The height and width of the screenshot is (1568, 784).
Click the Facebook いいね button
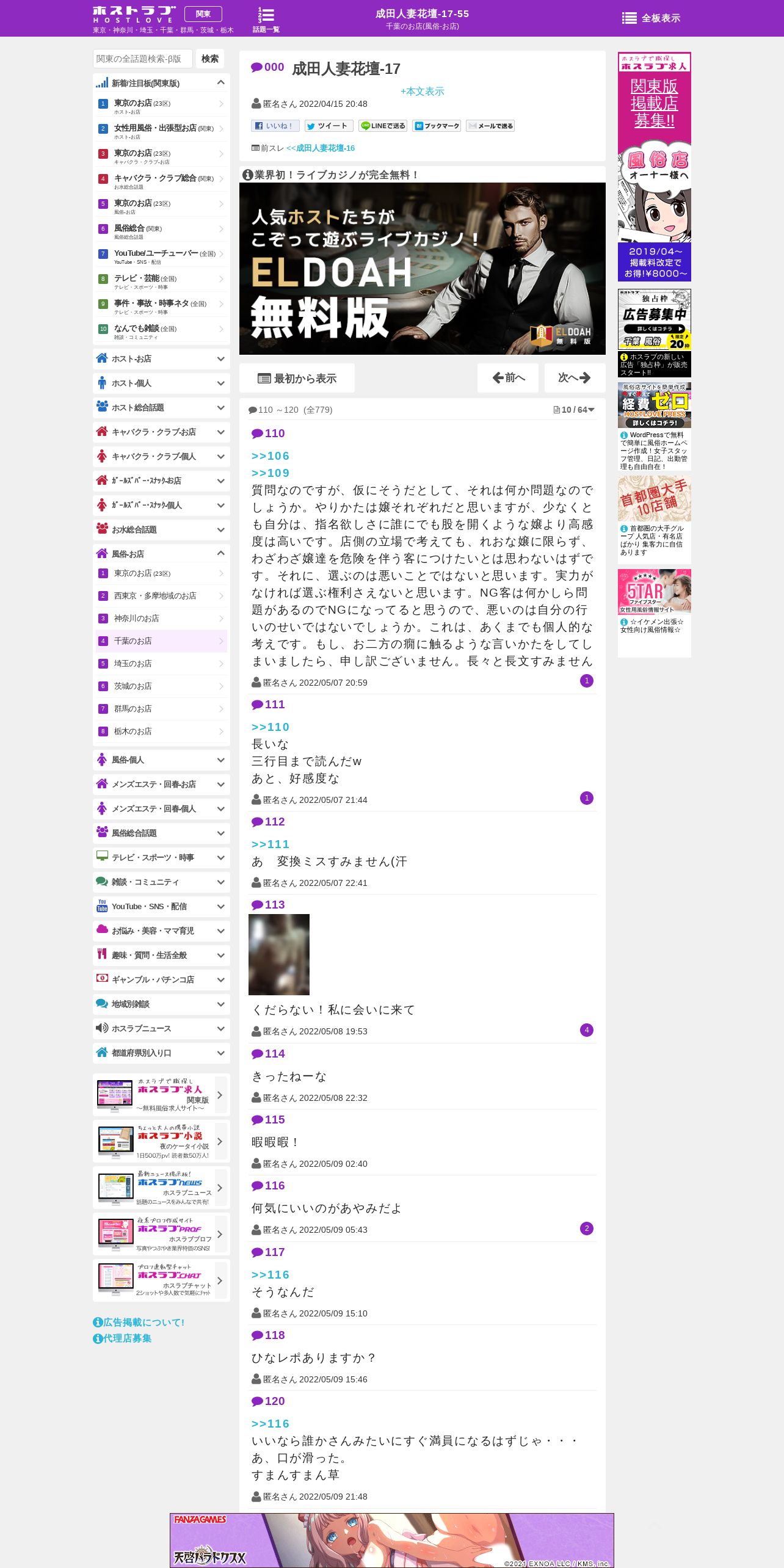275,126
